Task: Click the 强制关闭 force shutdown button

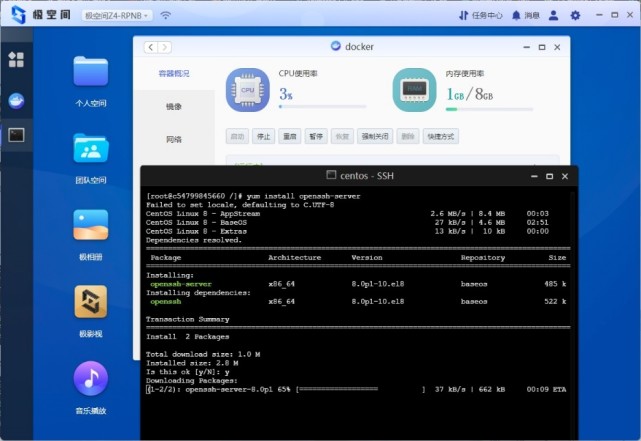Action: (375, 137)
